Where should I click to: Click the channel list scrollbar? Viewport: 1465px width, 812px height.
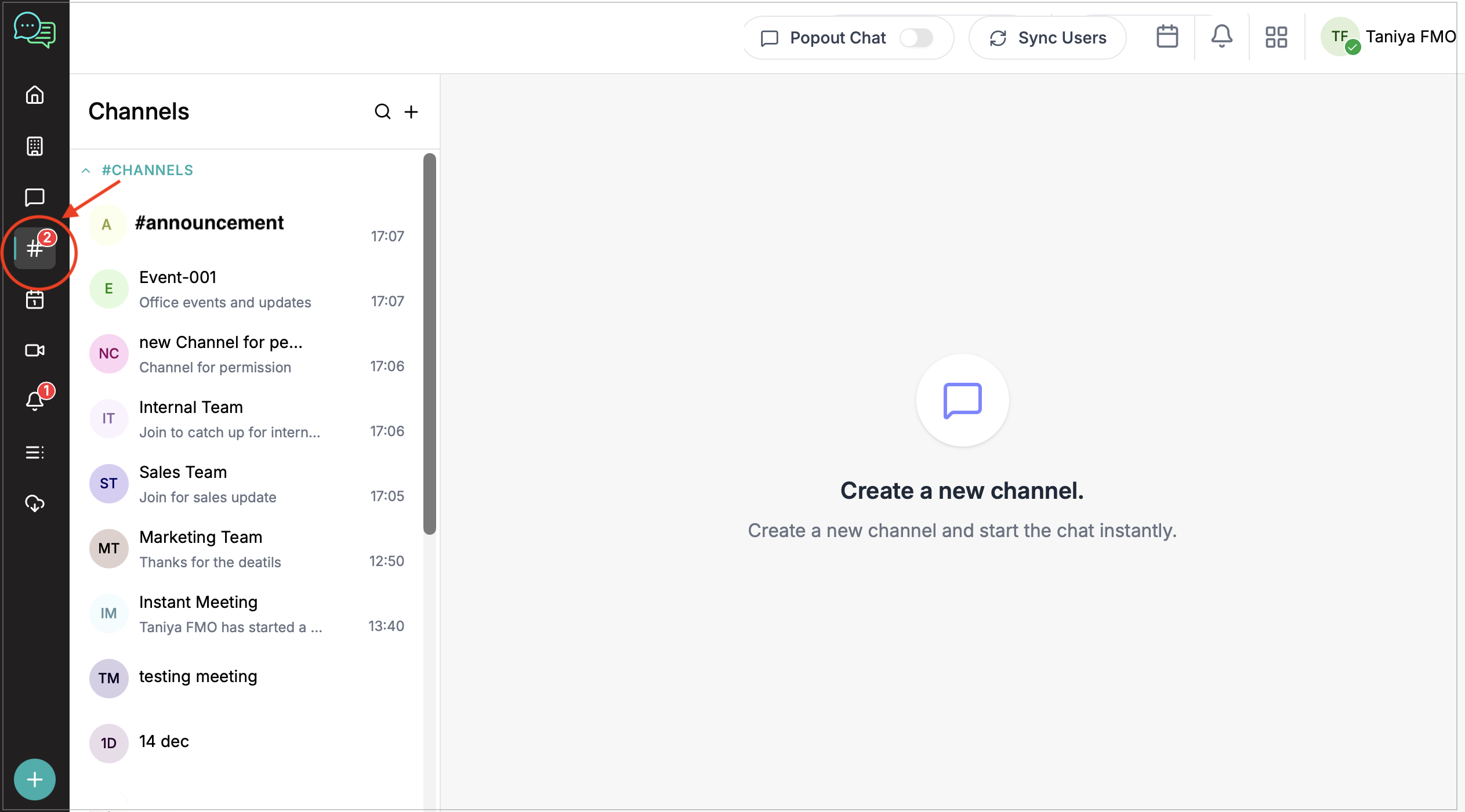click(429, 343)
